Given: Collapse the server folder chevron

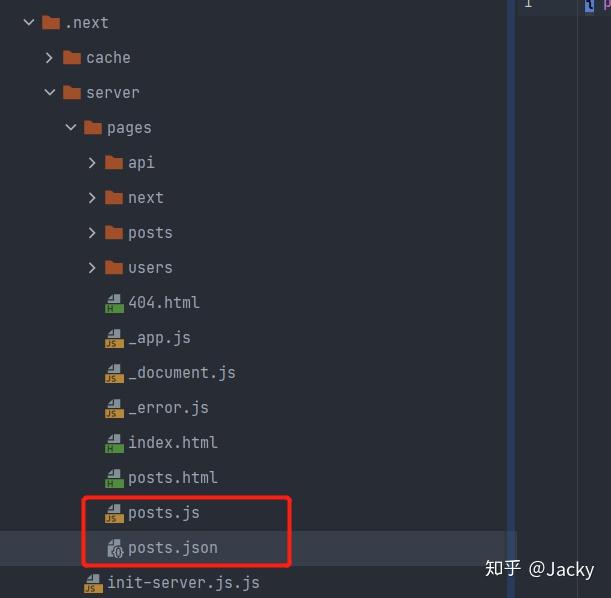Looking at the screenshot, I should pyautogui.click(x=50, y=93).
